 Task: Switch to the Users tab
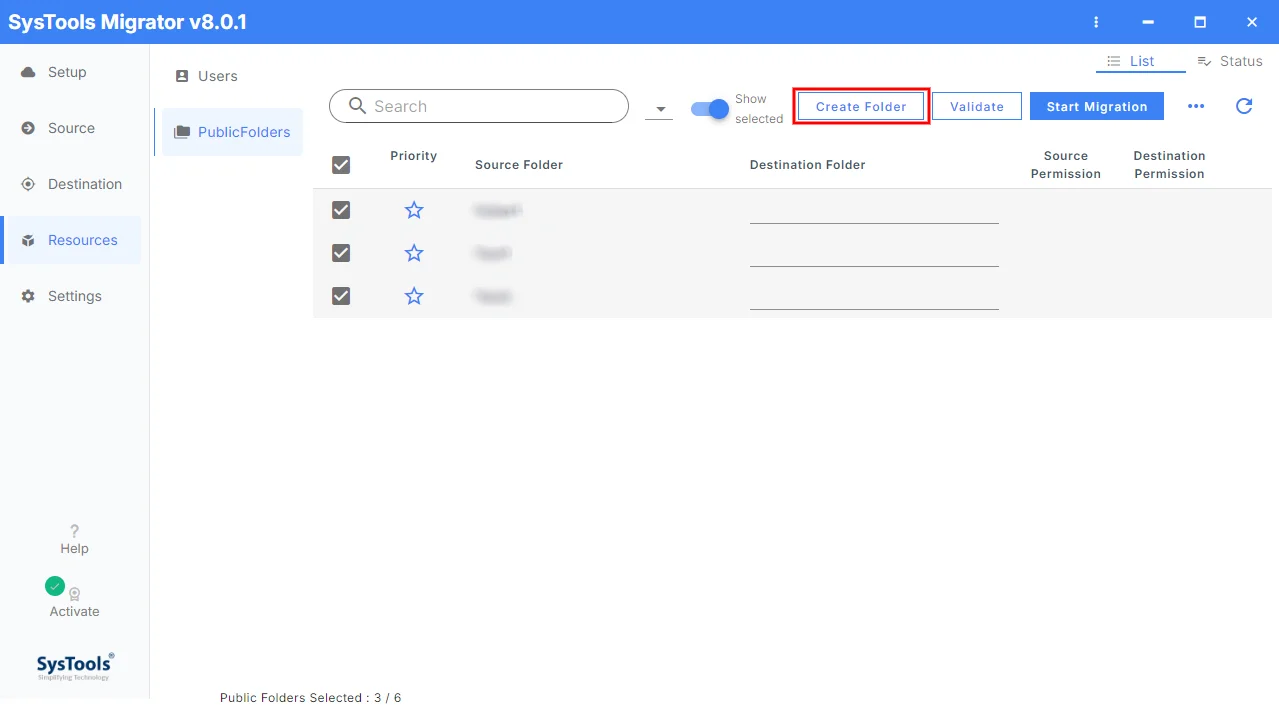[x=232, y=76]
